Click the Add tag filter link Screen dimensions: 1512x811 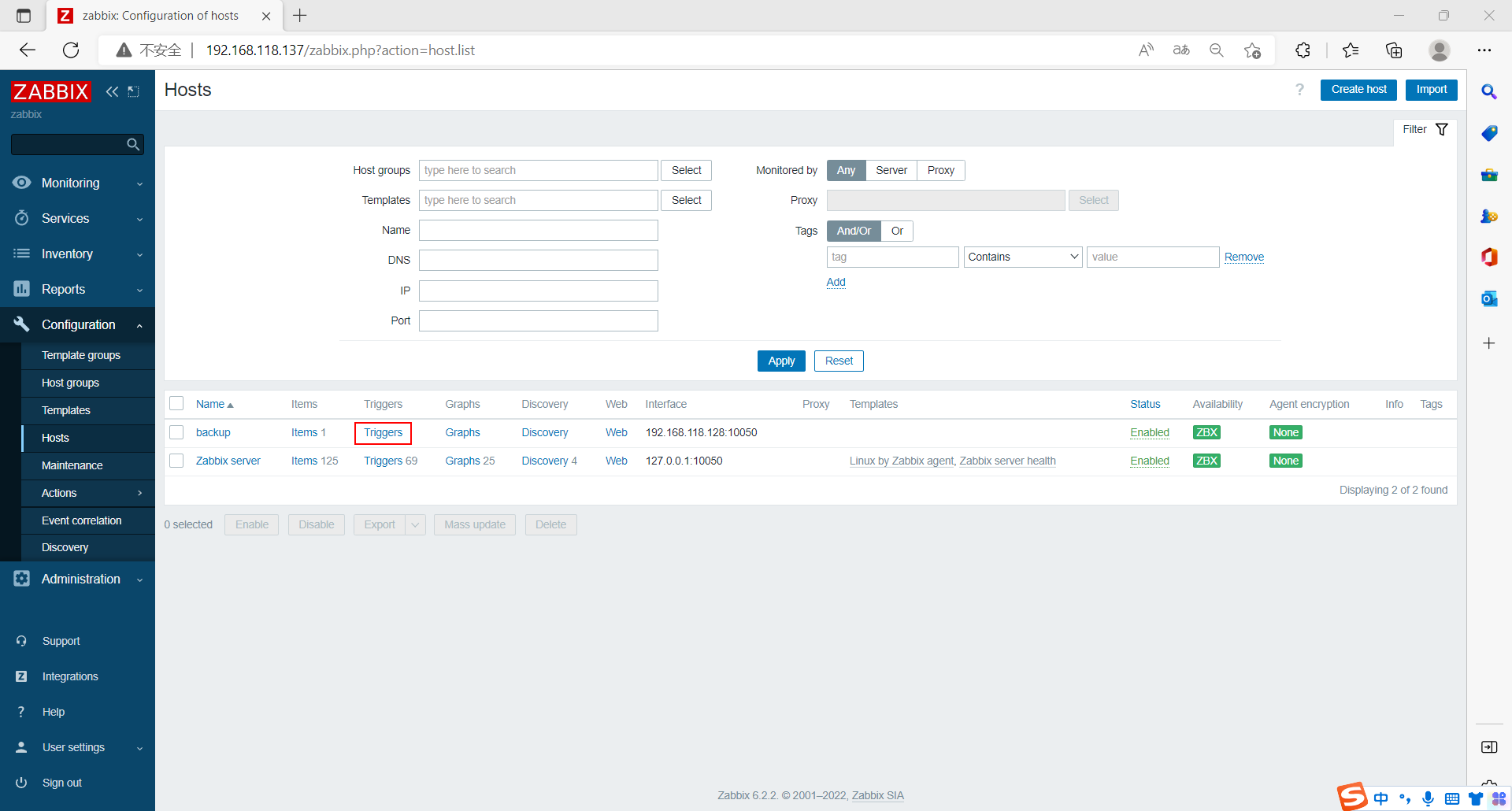[836, 282]
